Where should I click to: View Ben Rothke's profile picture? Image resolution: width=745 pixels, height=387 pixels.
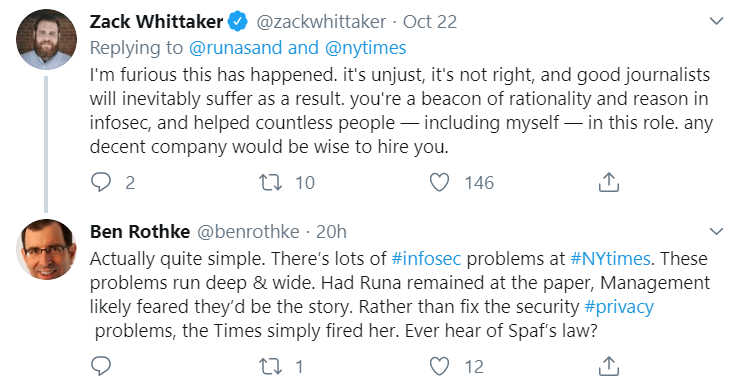(x=46, y=249)
